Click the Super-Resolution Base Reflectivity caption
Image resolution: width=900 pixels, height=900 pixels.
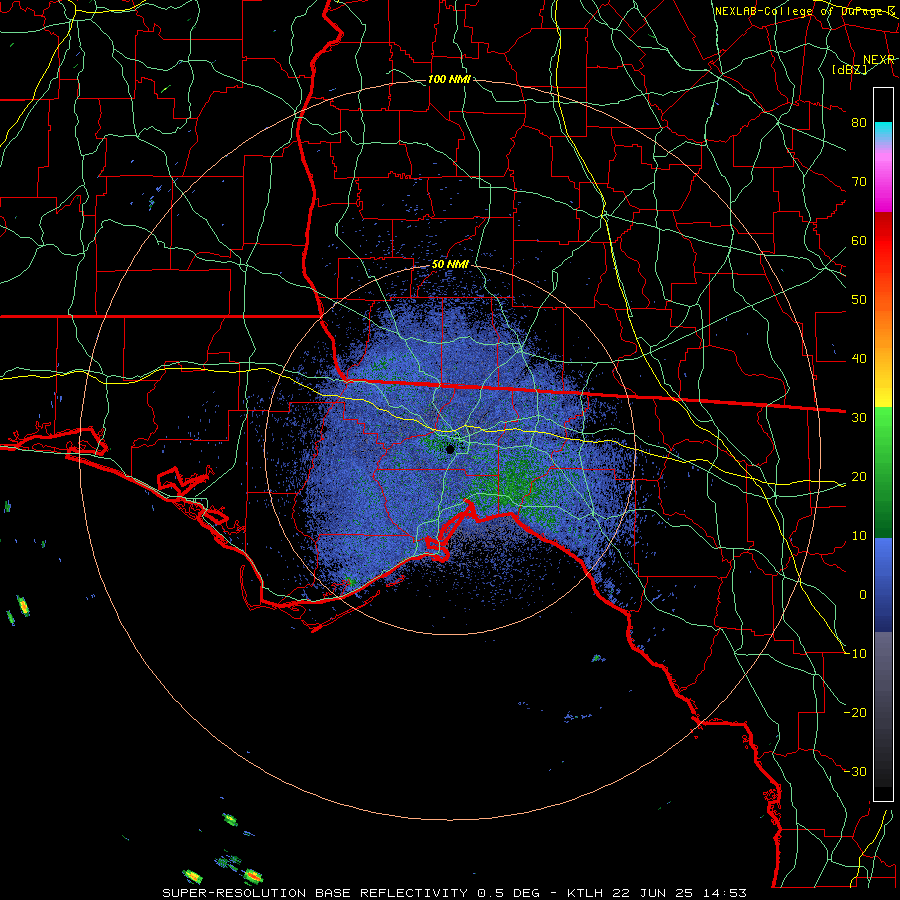point(454,893)
